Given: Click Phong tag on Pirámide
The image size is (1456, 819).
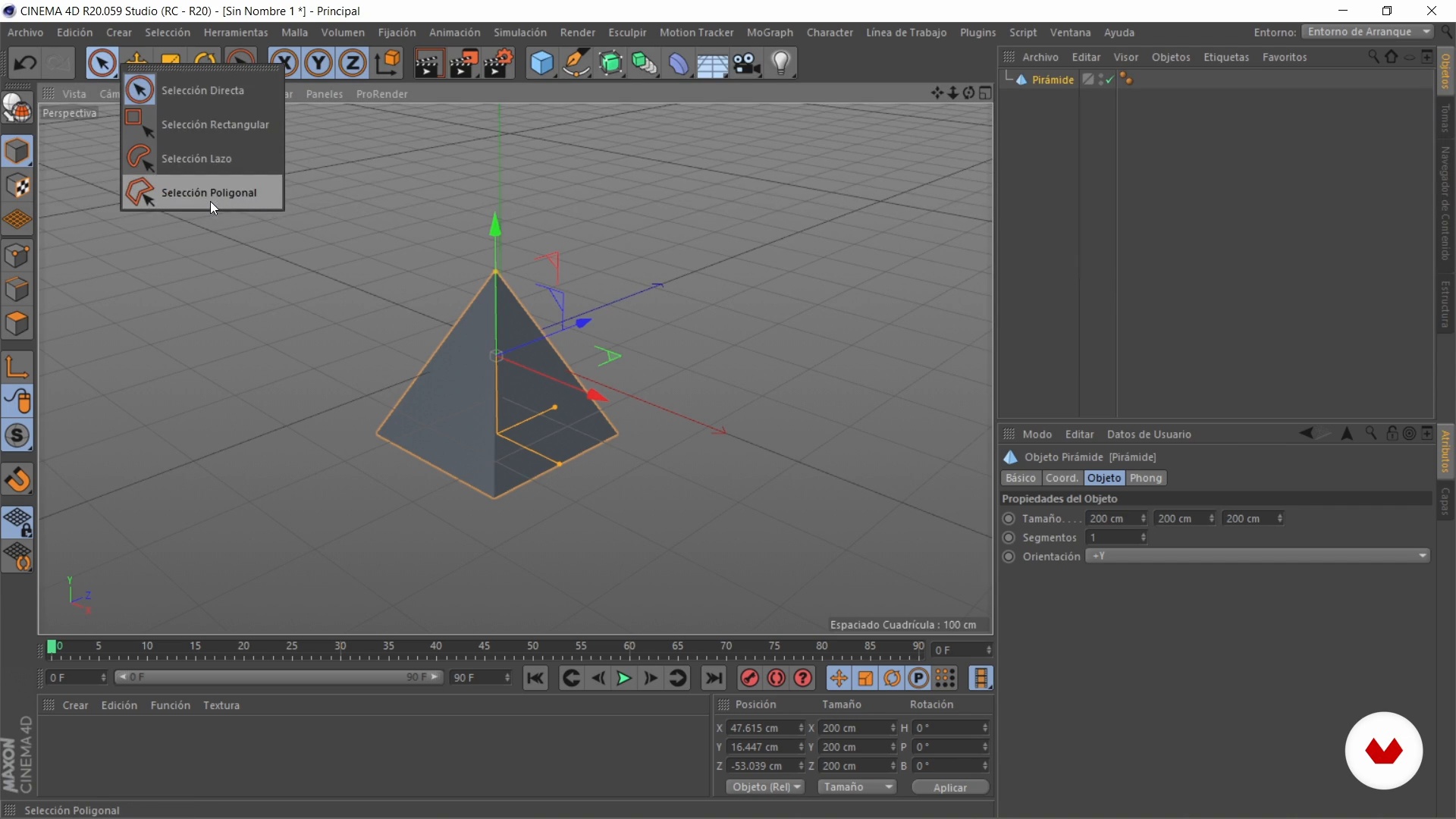Looking at the screenshot, I should click(1126, 79).
